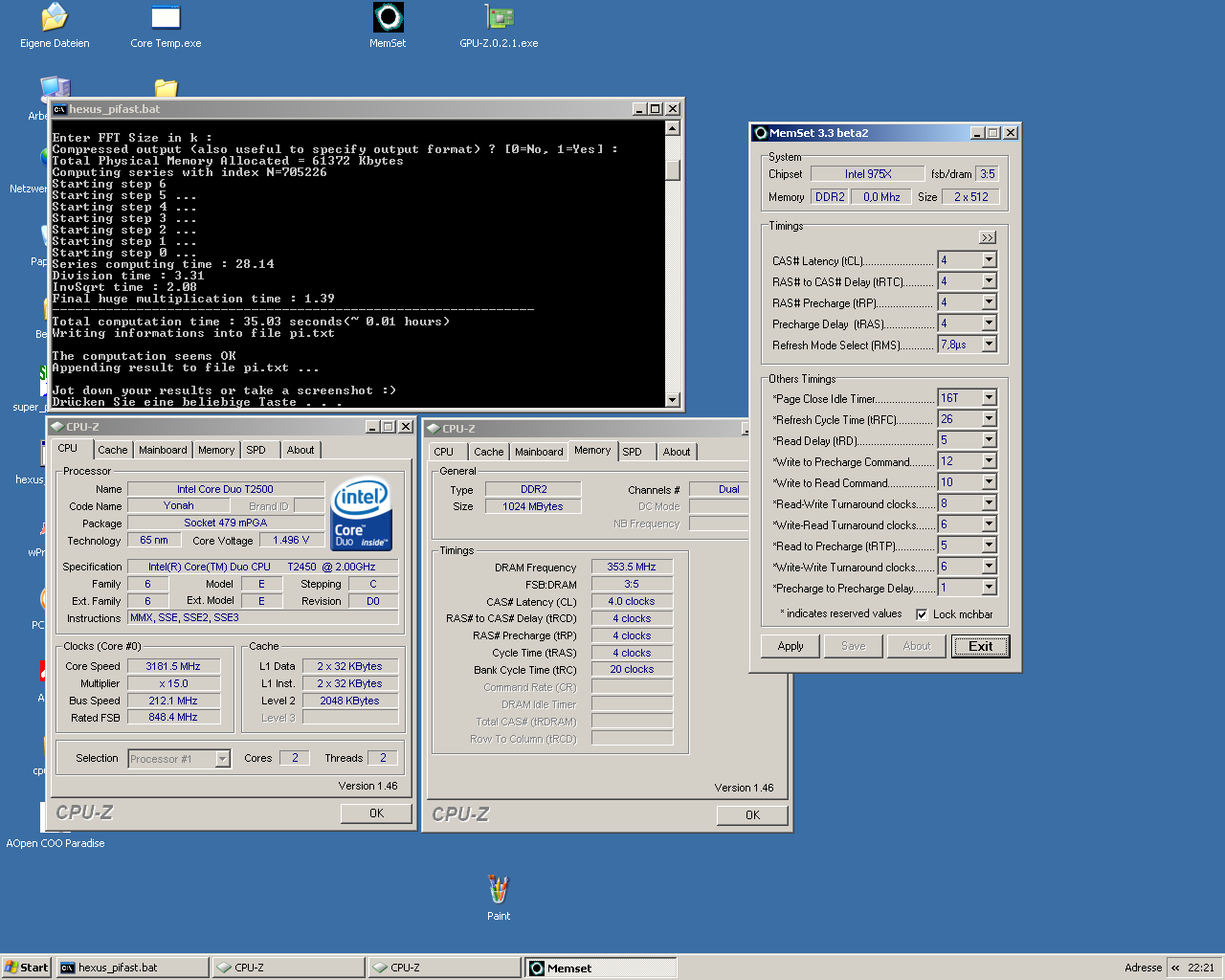Select the Memset taskbar button
1225x980 pixels.
click(x=601, y=968)
